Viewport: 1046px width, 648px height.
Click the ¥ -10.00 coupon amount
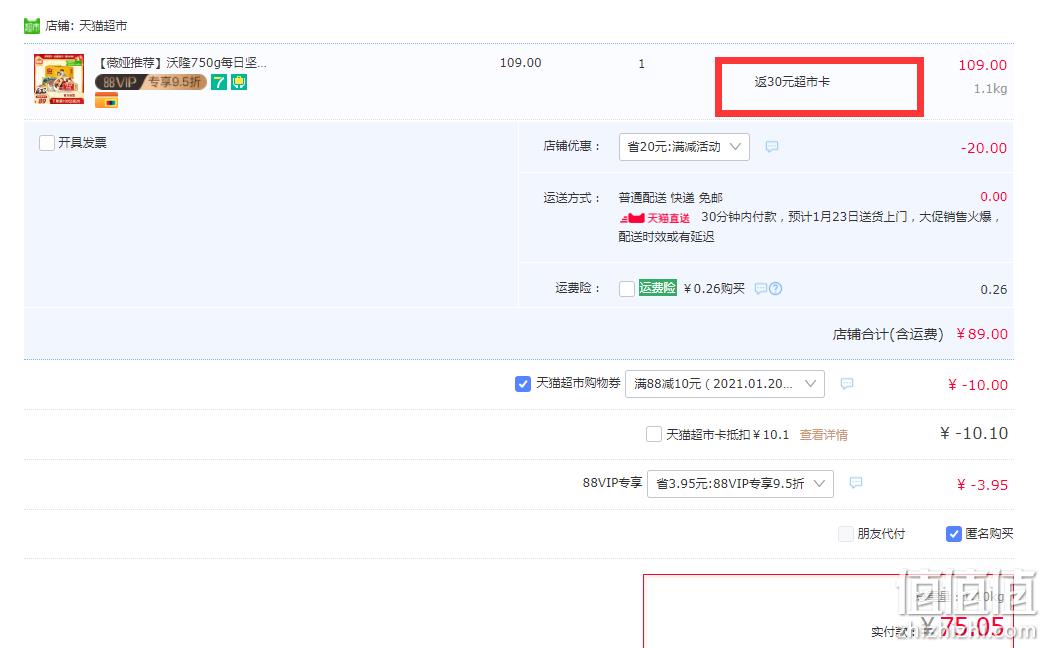(977, 385)
